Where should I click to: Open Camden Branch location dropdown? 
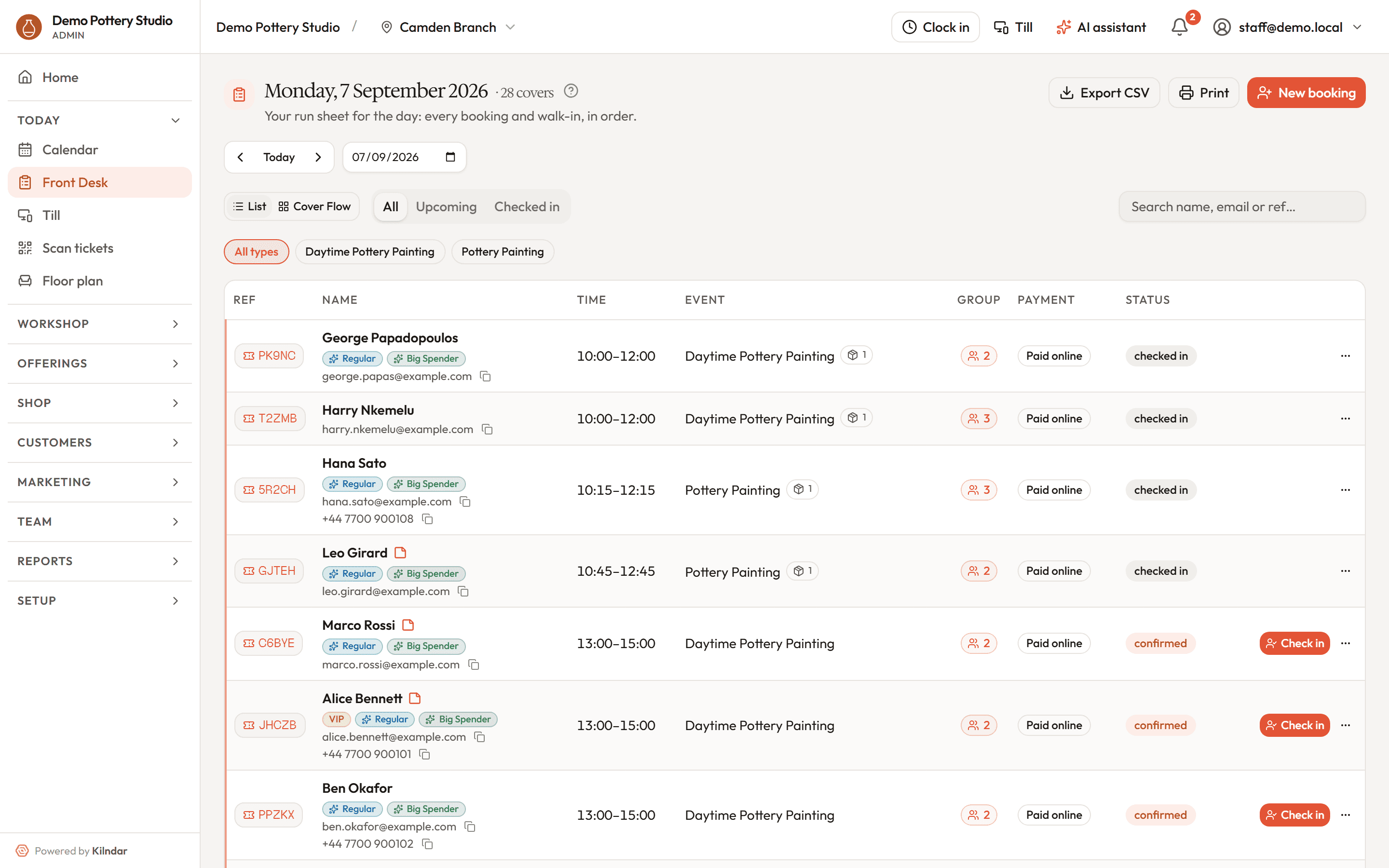point(448,27)
